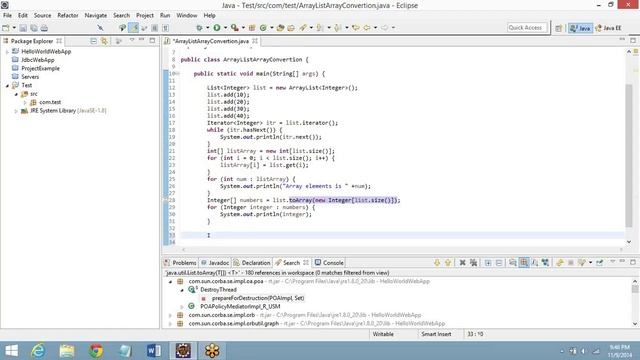Image resolution: width=640 pixels, height=360 pixels.
Task: Switch to the Console tab
Action: click(329, 262)
